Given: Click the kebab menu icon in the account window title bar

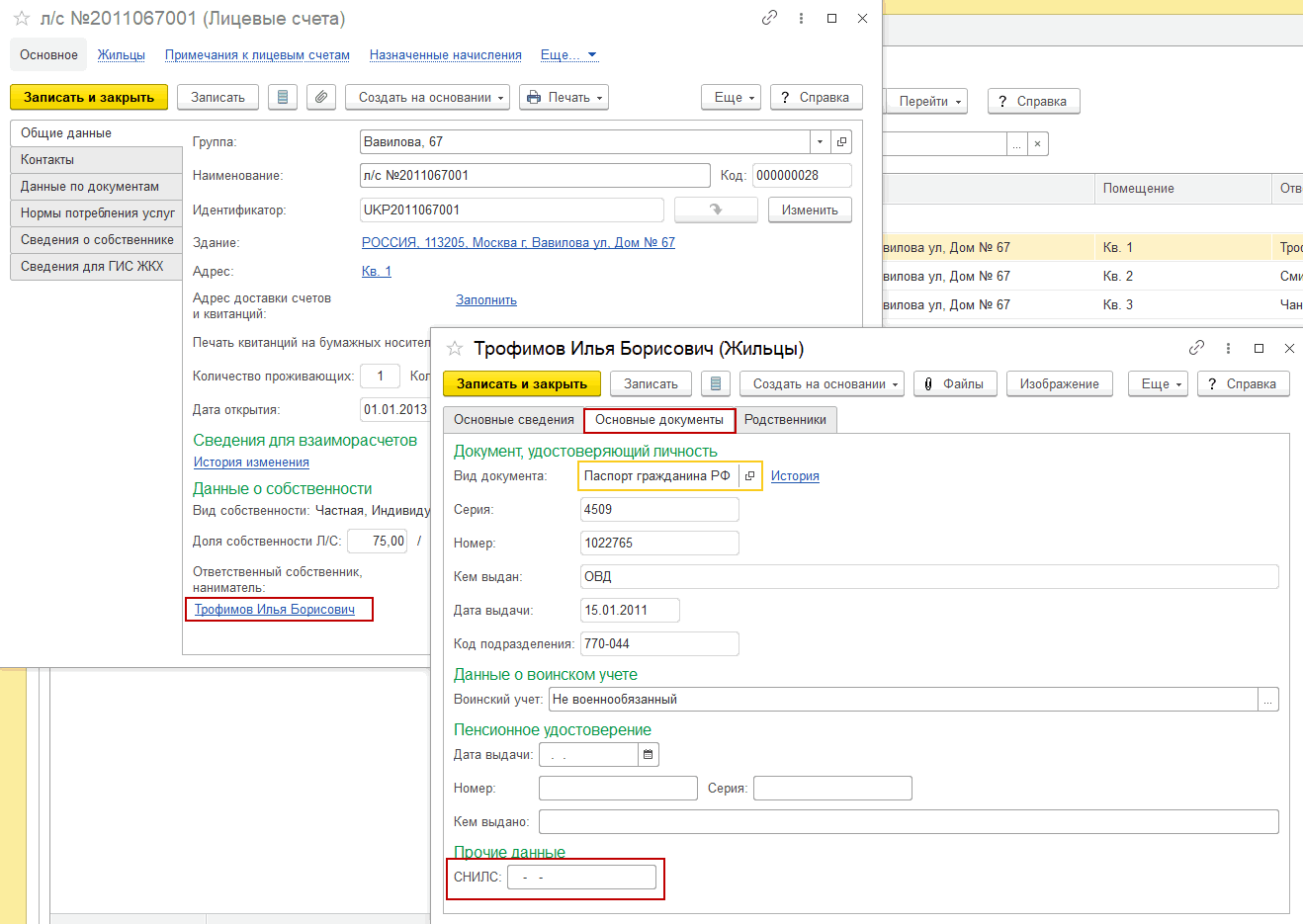Looking at the screenshot, I should click(x=801, y=18).
